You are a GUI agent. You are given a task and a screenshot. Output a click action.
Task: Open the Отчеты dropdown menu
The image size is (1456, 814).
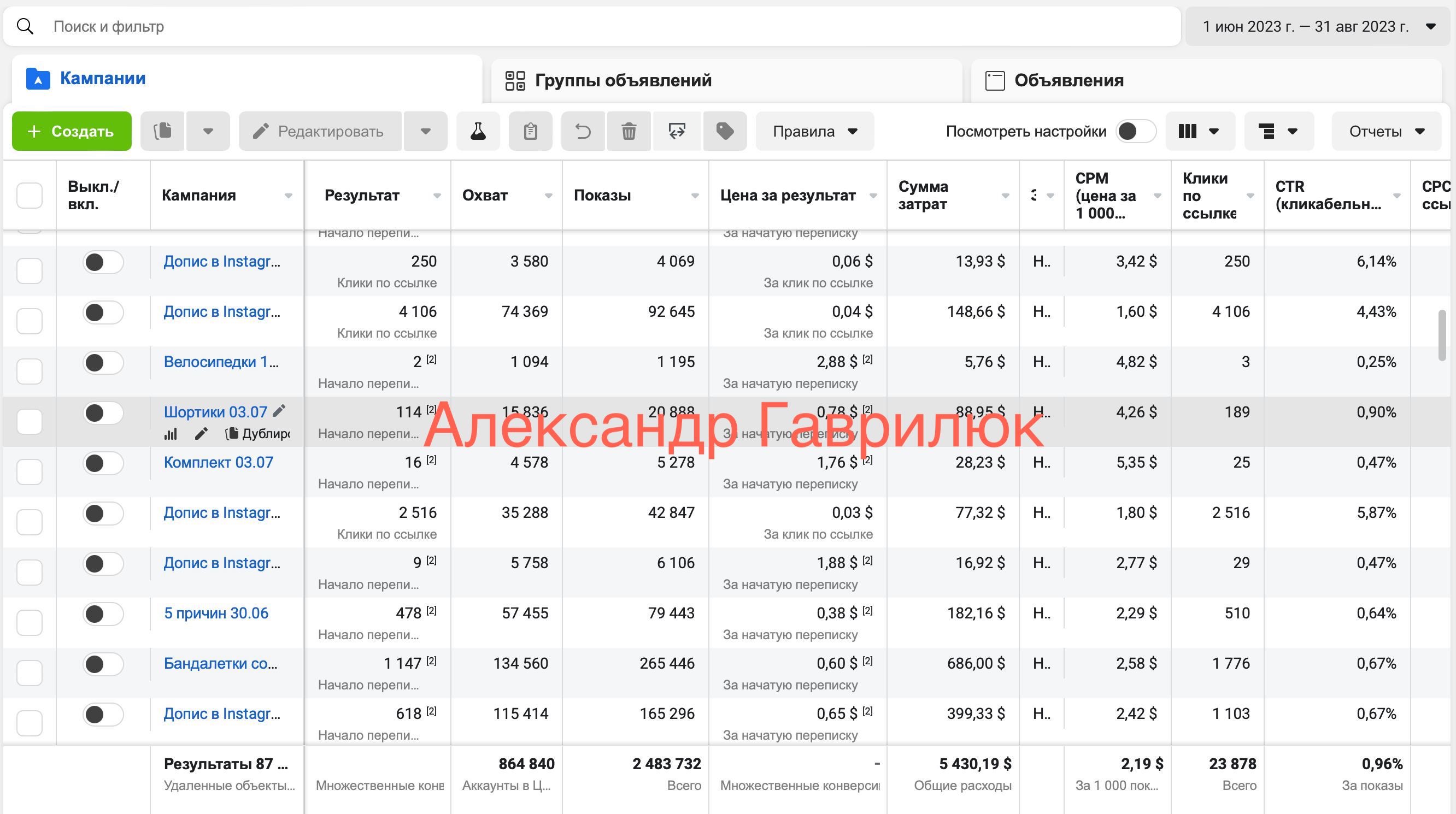(x=1386, y=131)
